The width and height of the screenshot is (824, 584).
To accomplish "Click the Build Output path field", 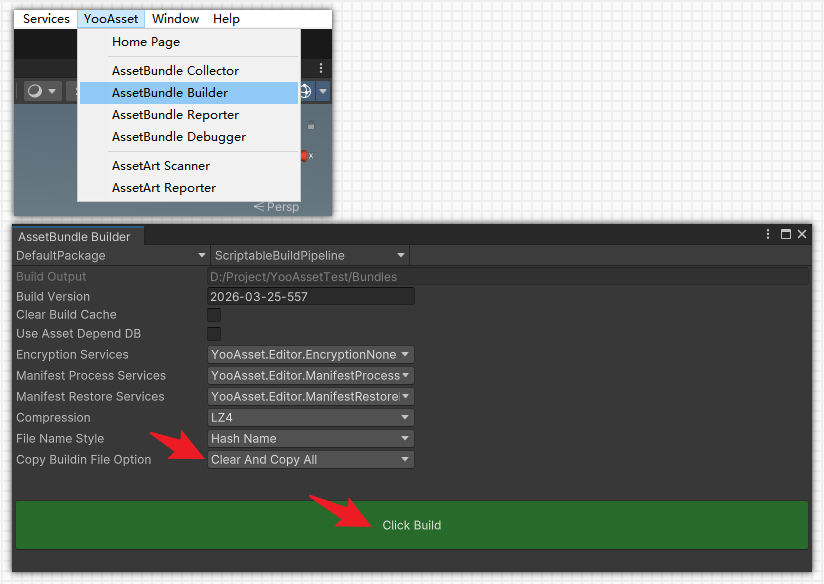I will click(x=508, y=276).
